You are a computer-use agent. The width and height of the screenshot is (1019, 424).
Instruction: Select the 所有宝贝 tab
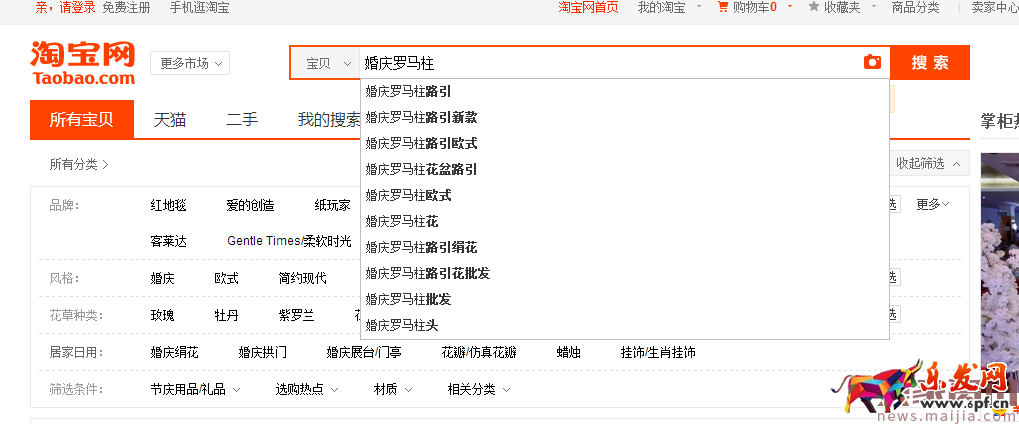click(x=82, y=120)
